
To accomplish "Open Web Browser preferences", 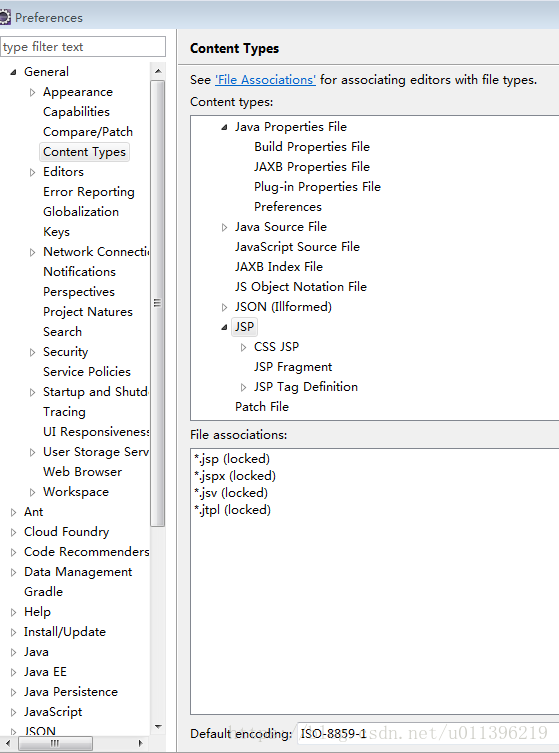I will (x=83, y=472).
